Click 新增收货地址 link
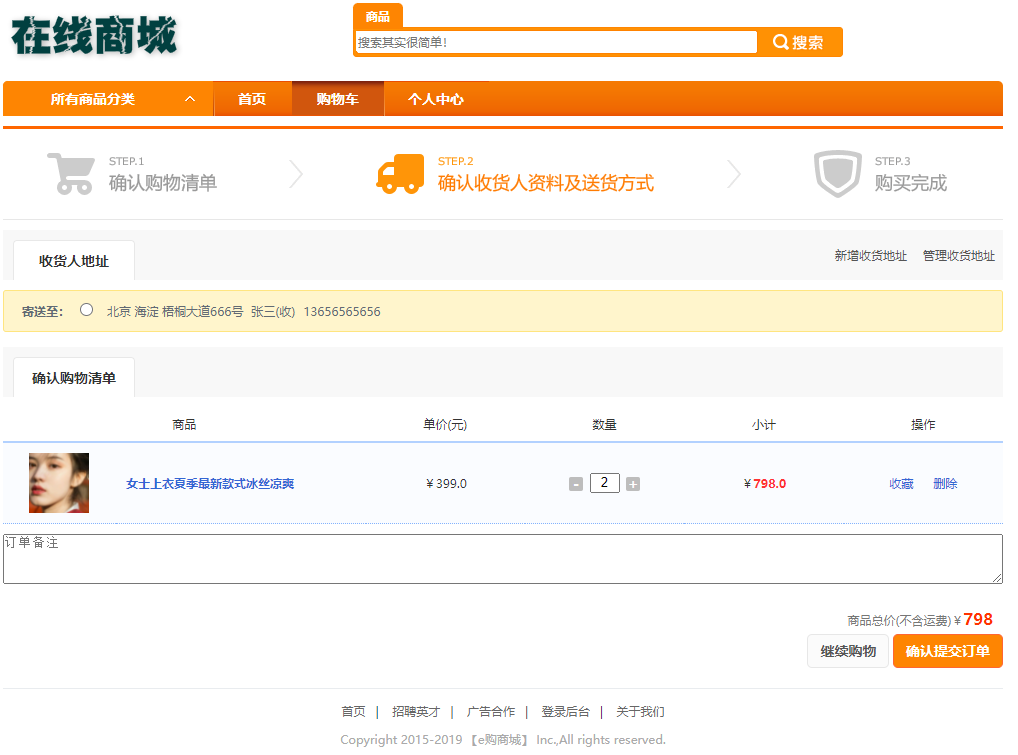Viewport: 1018px width, 755px height. coord(870,256)
